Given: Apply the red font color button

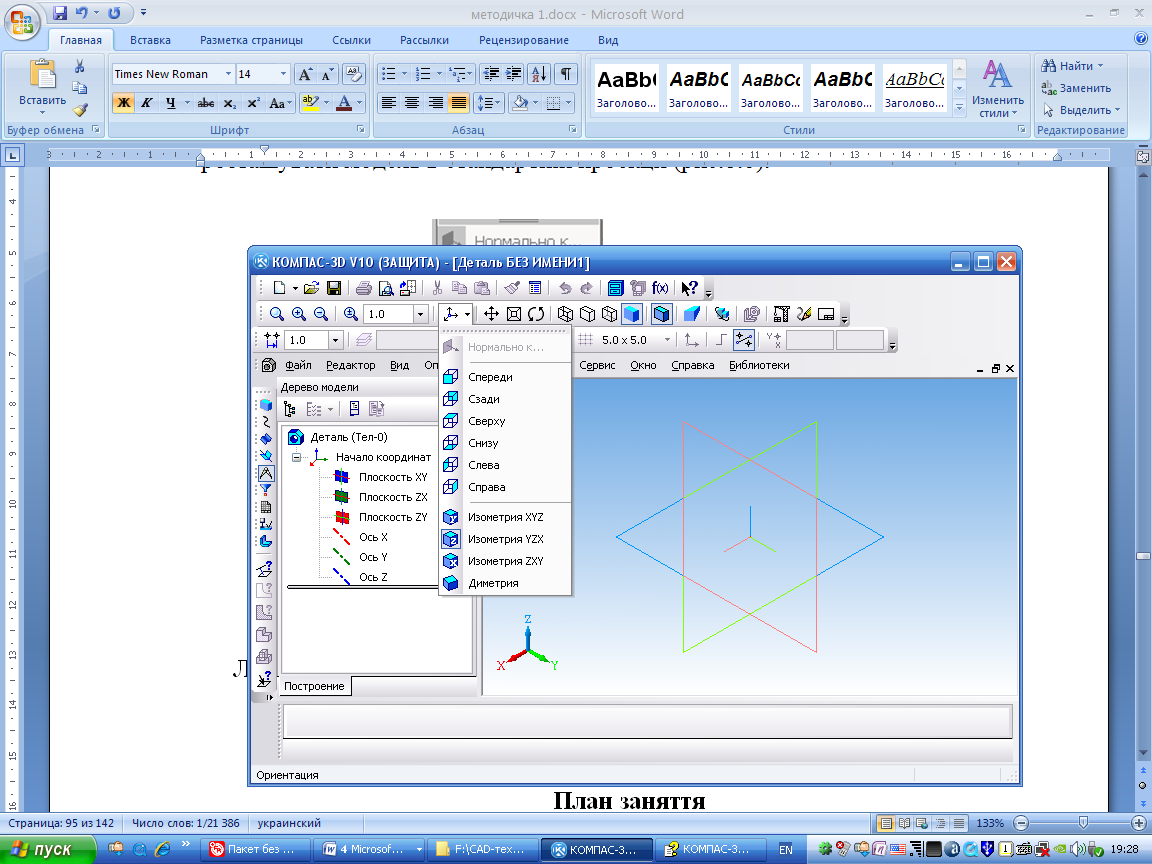Looking at the screenshot, I should coord(344,103).
